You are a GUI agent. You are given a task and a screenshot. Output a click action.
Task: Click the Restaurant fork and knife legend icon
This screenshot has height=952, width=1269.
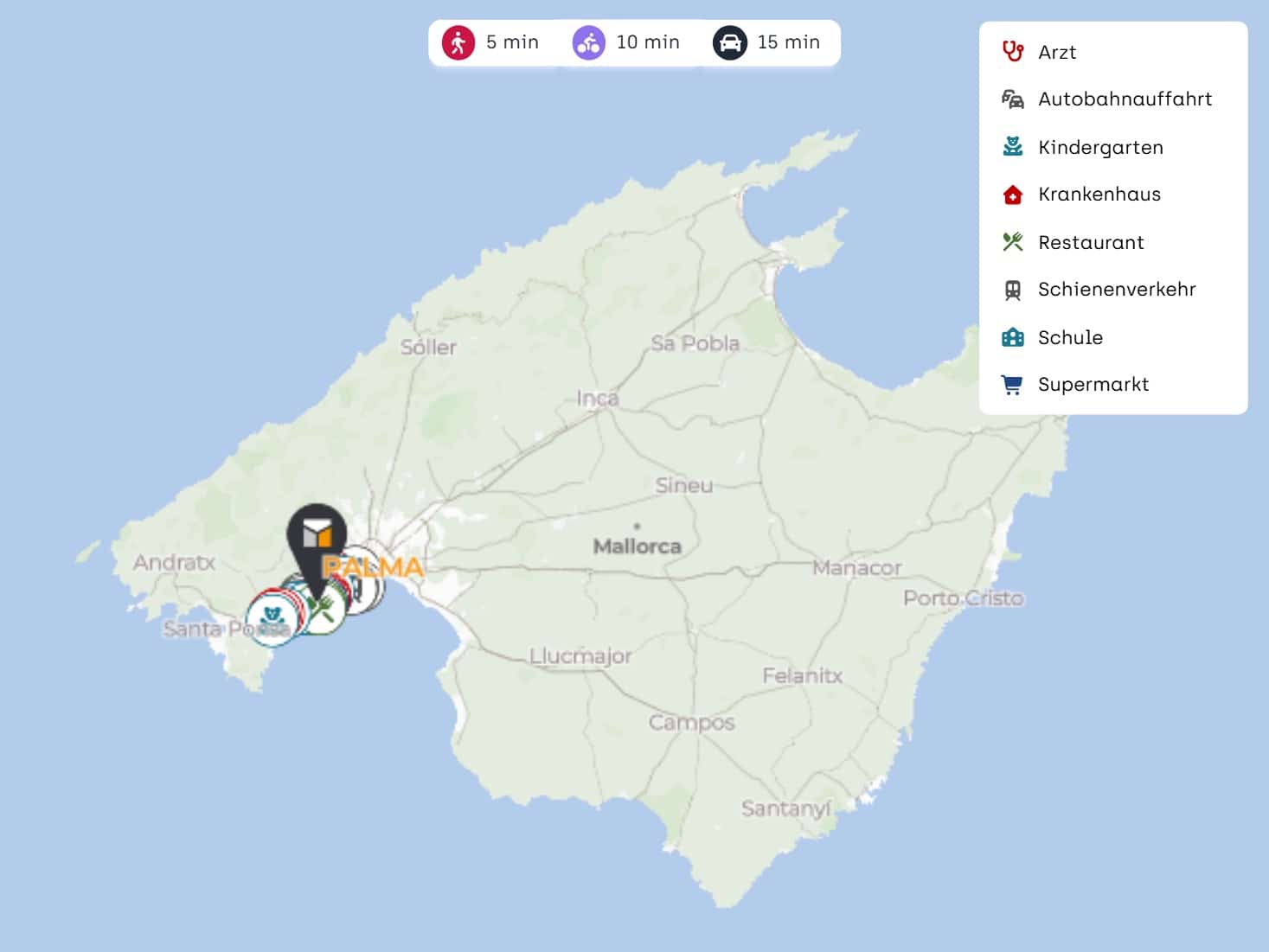pyautogui.click(x=1012, y=242)
